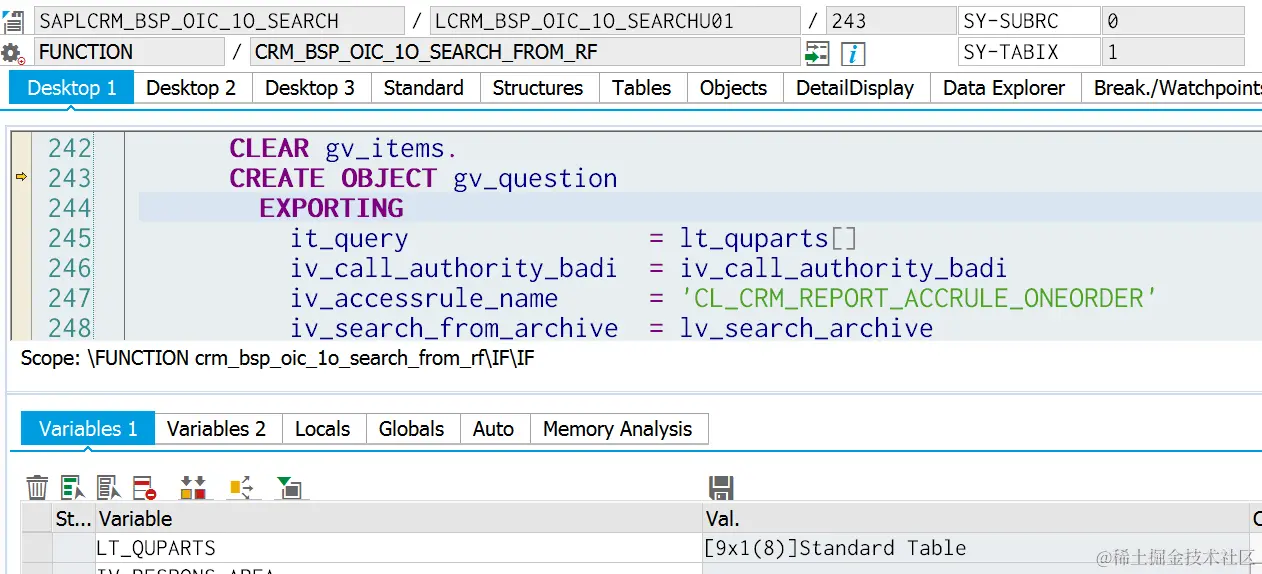Click the trash delete icon in Variables toolbar
Image resolution: width=1262 pixels, height=574 pixels.
point(37,487)
